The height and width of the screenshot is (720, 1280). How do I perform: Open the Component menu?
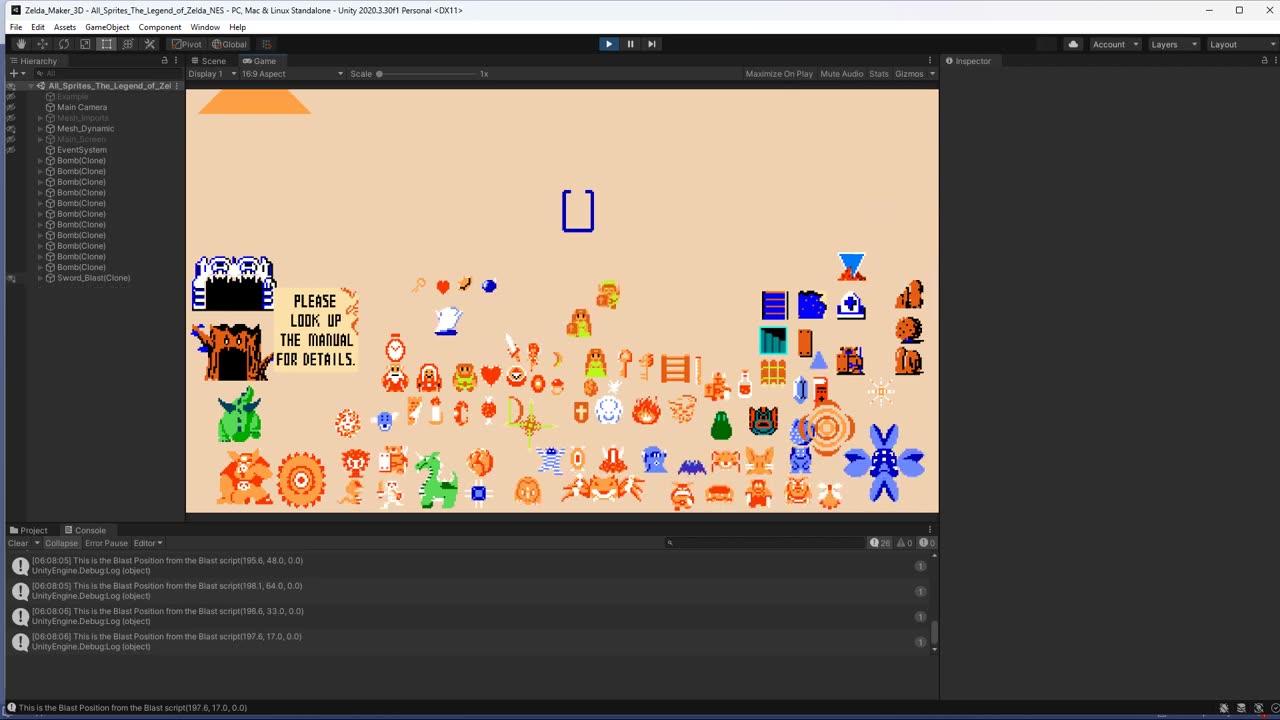coord(160,27)
